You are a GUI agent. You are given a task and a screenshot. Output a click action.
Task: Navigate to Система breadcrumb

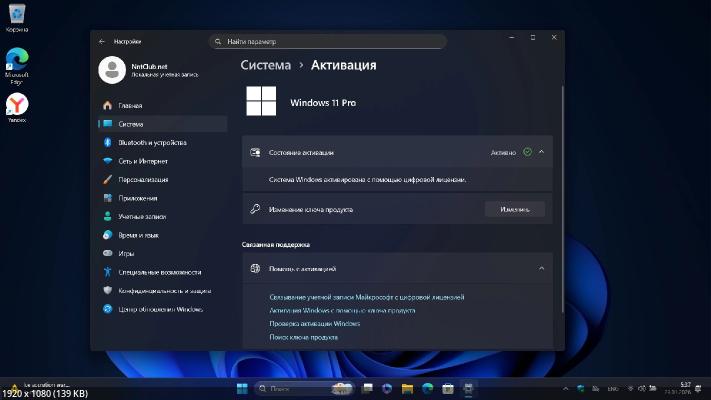pyautogui.click(x=266, y=65)
